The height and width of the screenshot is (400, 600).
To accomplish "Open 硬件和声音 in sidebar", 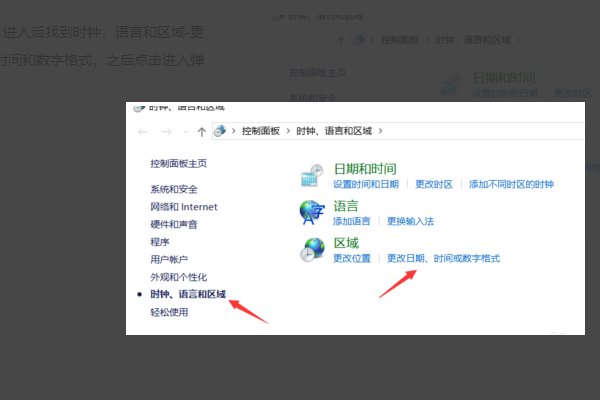I will point(174,224).
